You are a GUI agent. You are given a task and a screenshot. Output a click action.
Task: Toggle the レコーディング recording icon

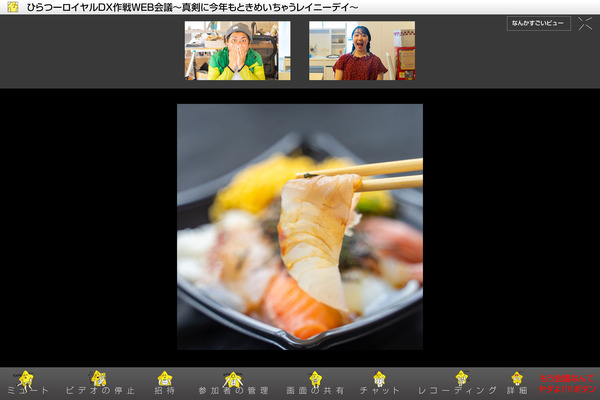[460, 377]
